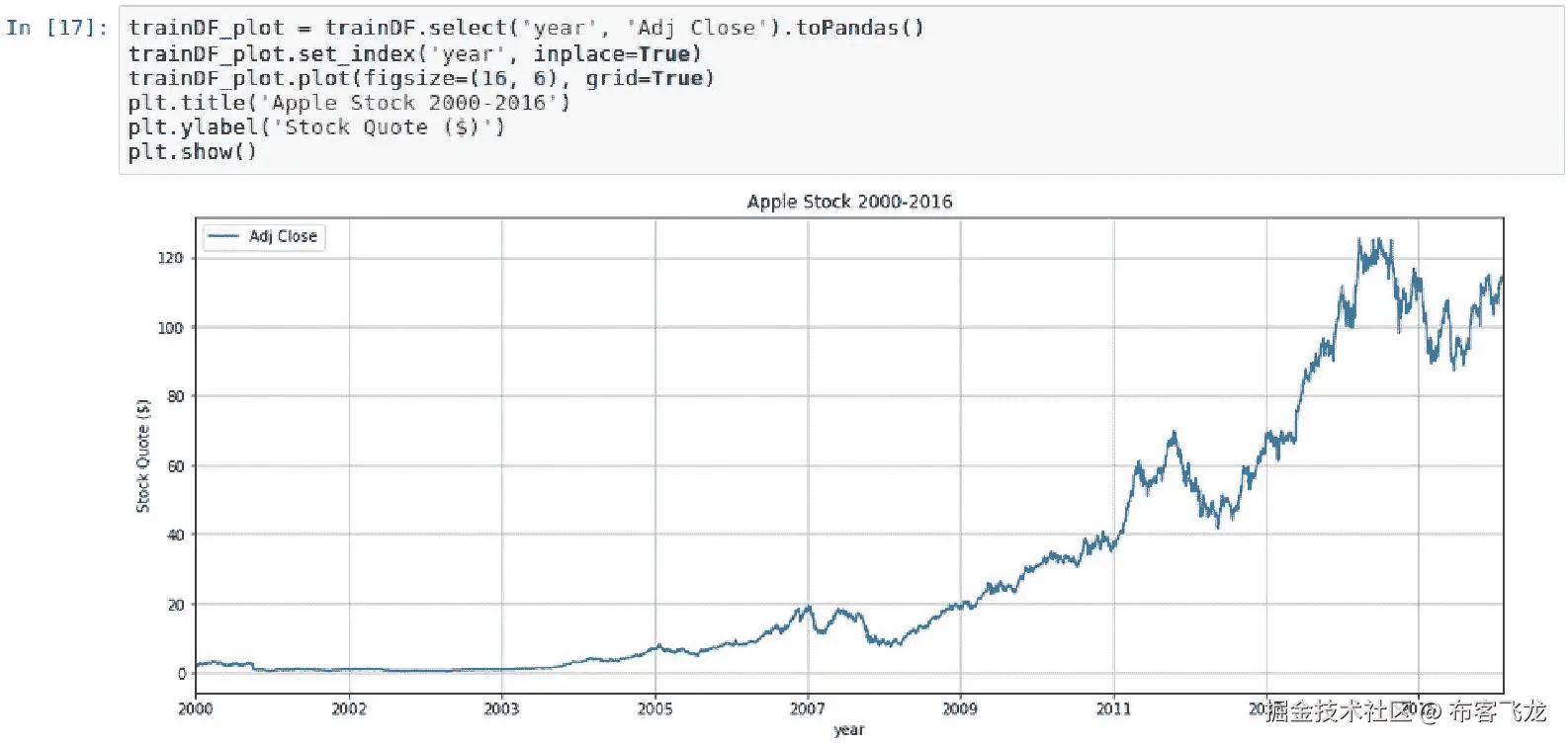Click the plt.ylabel code line
The image size is (1568, 746).
tap(316, 127)
